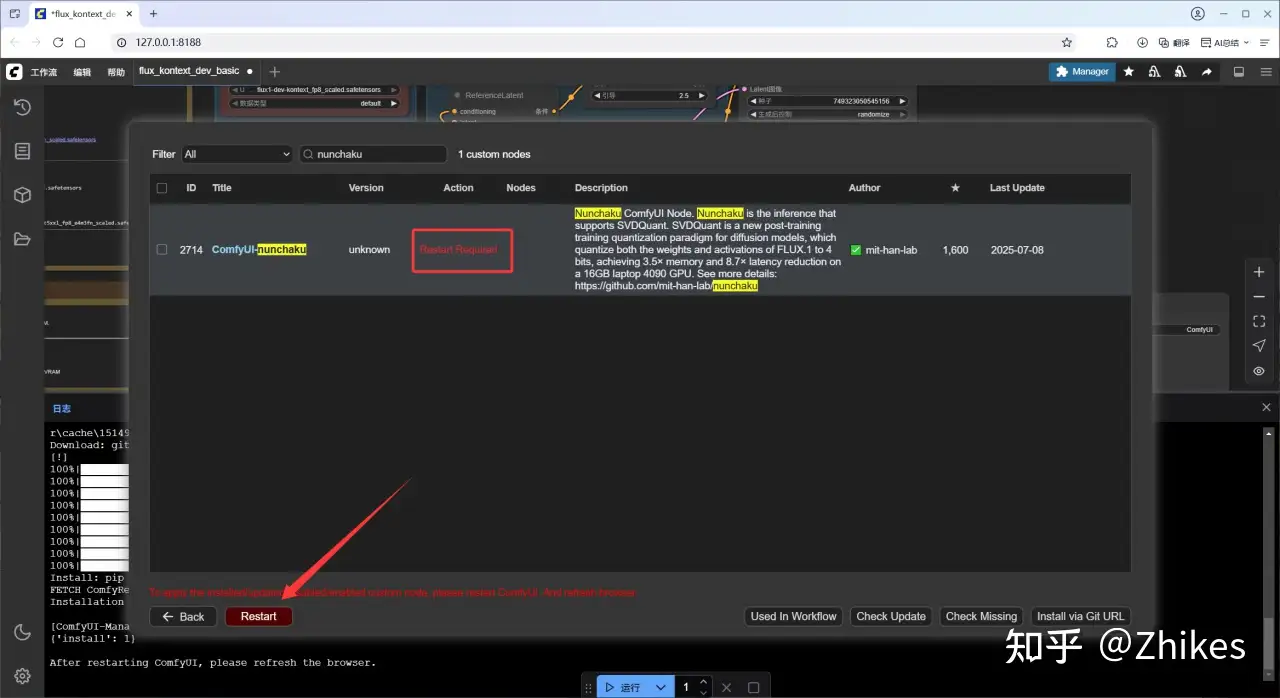Open the default data-type dropdown in node
This screenshot has height=698, width=1280.
(315, 103)
